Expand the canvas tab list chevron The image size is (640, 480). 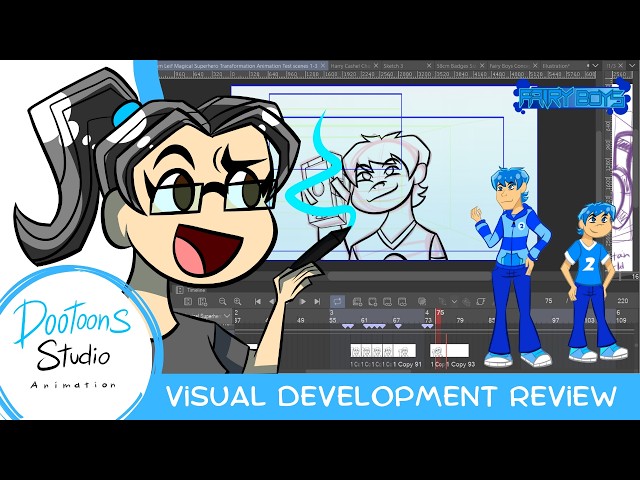pyautogui.click(x=595, y=65)
